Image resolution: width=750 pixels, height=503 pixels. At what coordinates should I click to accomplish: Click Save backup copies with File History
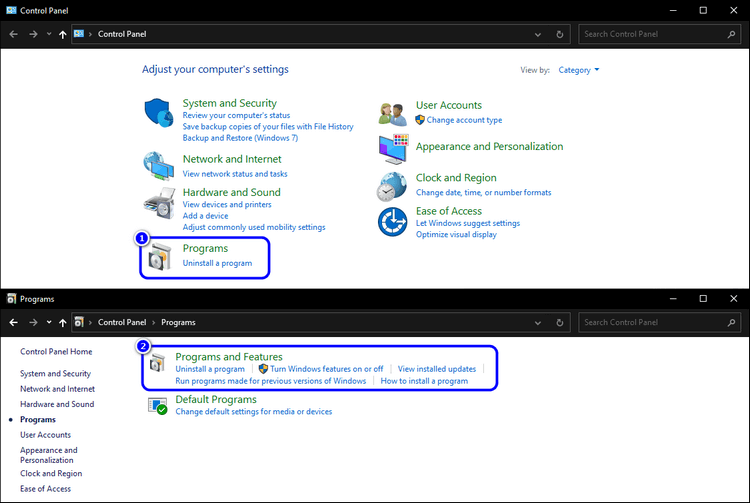pos(268,126)
